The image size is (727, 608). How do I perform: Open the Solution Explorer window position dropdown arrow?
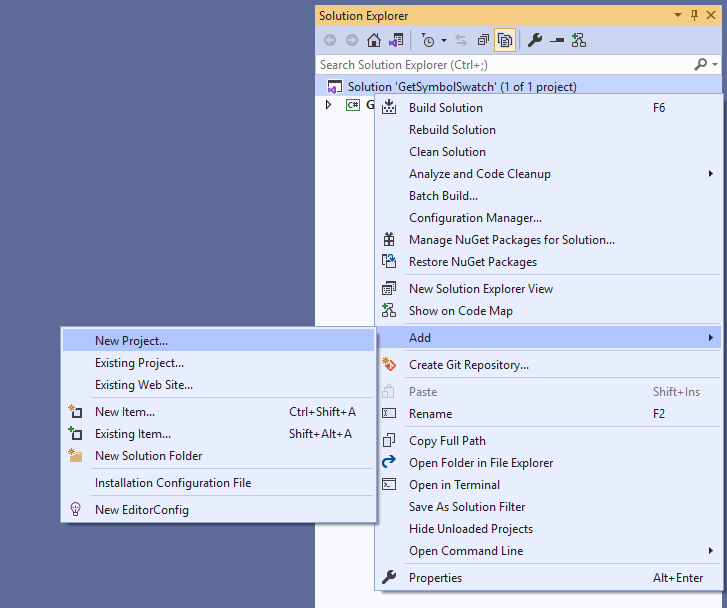[x=678, y=15]
